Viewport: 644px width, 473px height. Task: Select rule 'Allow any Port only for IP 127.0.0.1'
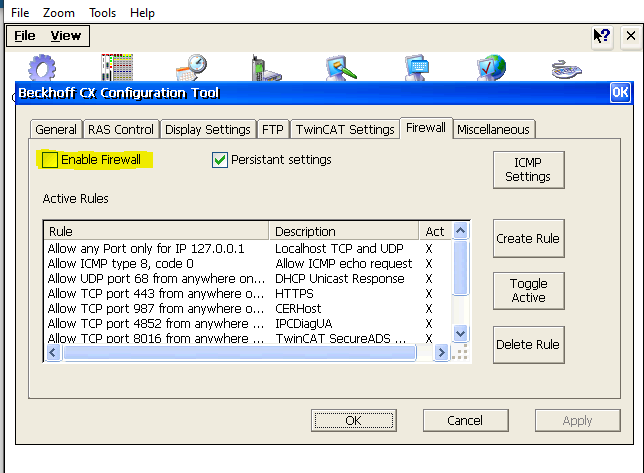[x=146, y=248]
